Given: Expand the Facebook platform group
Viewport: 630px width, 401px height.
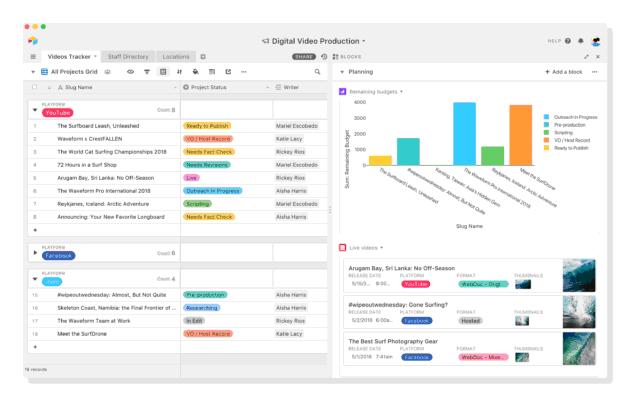Looking at the screenshot, I should point(35,253).
